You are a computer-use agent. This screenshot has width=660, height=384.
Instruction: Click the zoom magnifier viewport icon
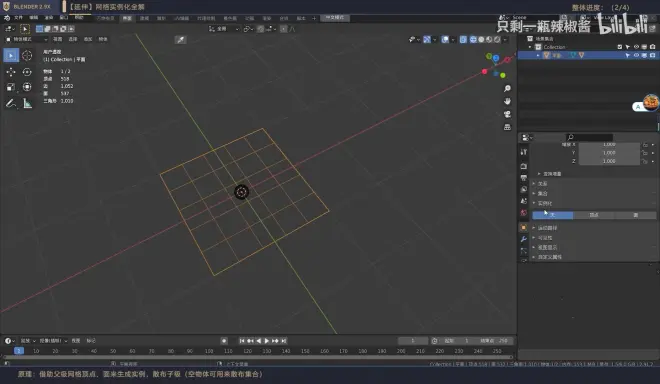[x=507, y=88]
